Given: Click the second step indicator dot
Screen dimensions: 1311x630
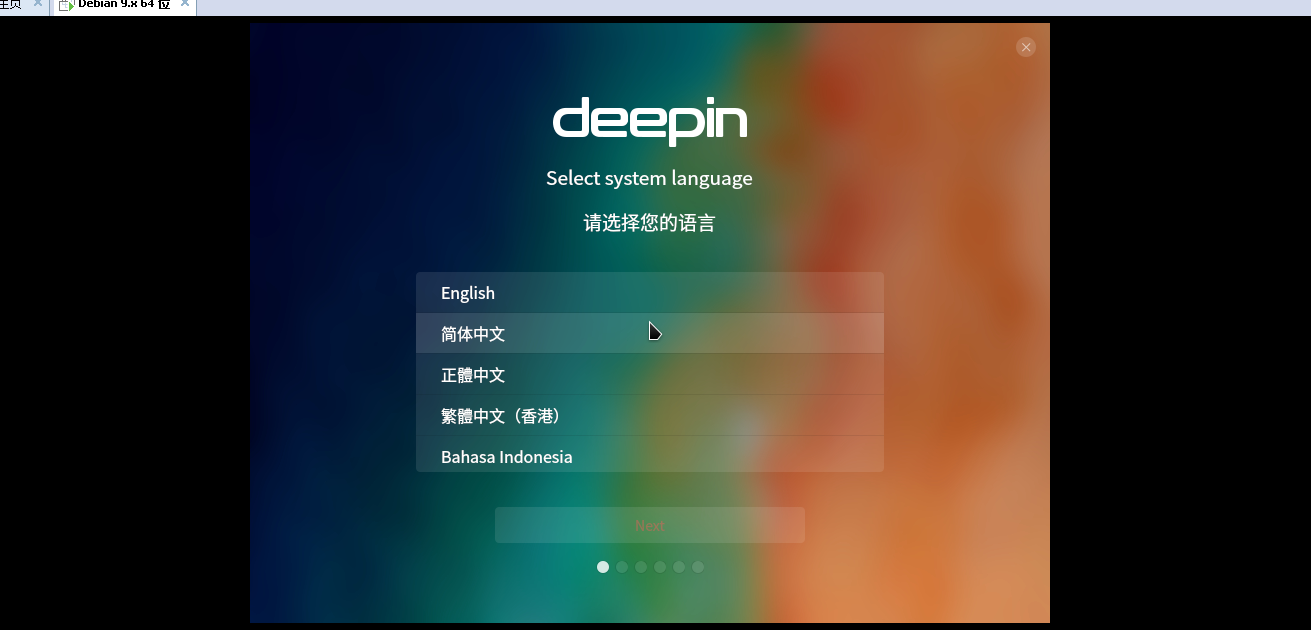Looking at the screenshot, I should click(x=622, y=567).
